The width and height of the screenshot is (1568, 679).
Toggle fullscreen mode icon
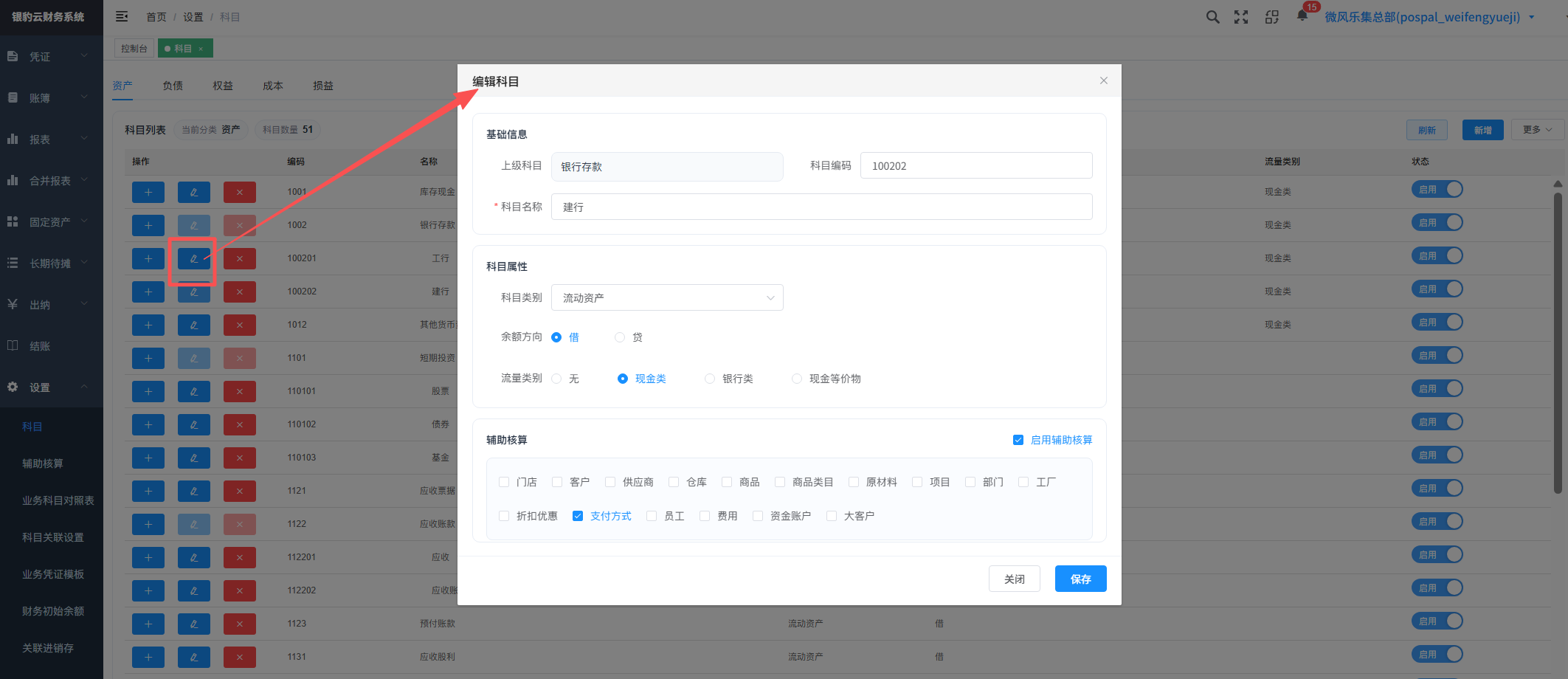pyautogui.click(x=1241, y=17)
